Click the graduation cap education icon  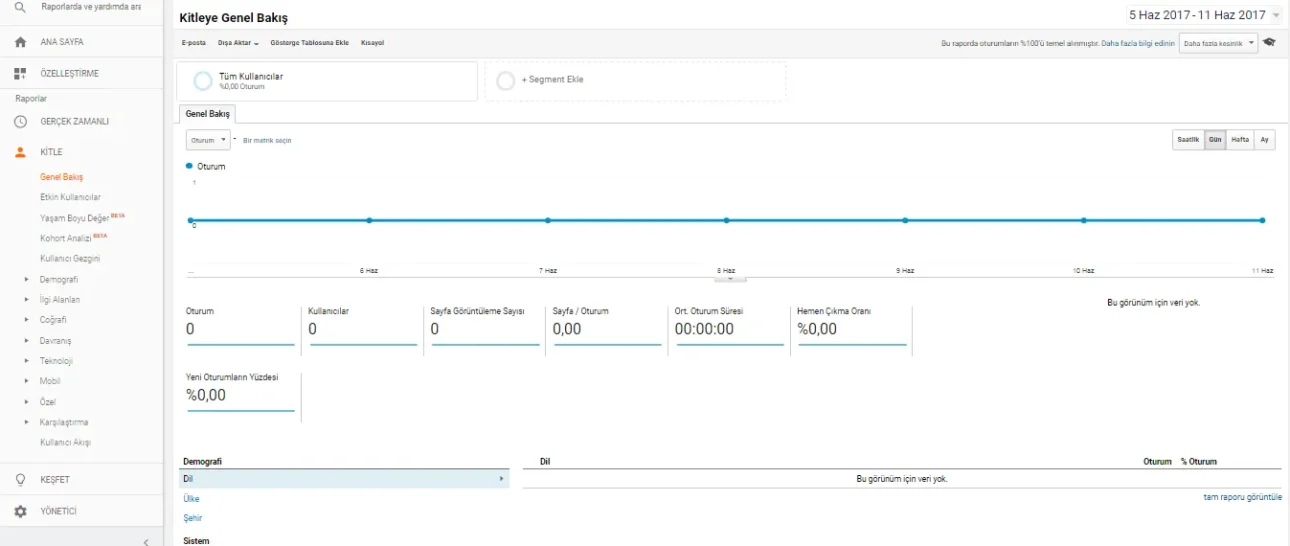click(1269, 43)
